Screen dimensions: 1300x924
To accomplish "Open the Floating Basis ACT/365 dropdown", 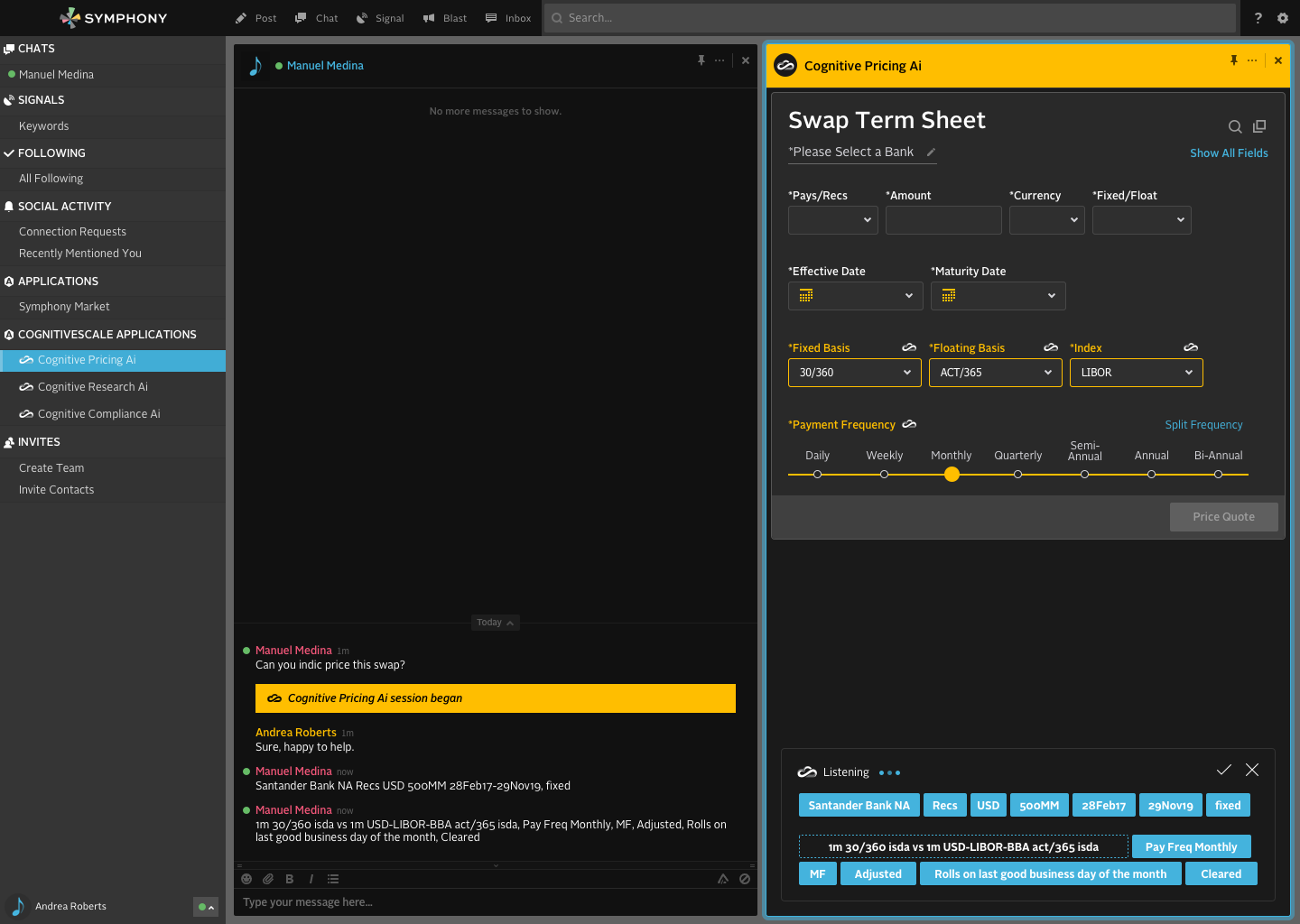I will (x=996, y=373).
